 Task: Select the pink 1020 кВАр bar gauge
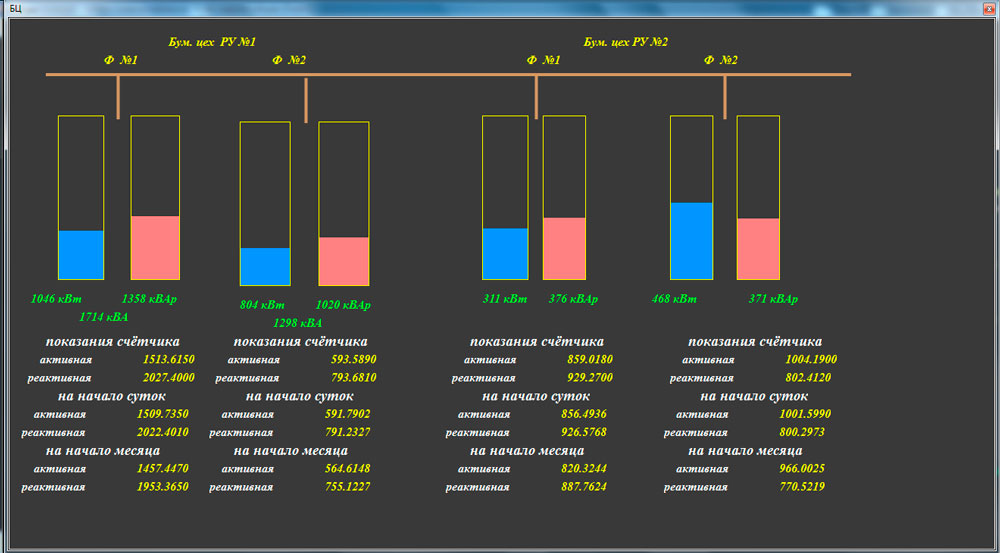coord(343,261)
